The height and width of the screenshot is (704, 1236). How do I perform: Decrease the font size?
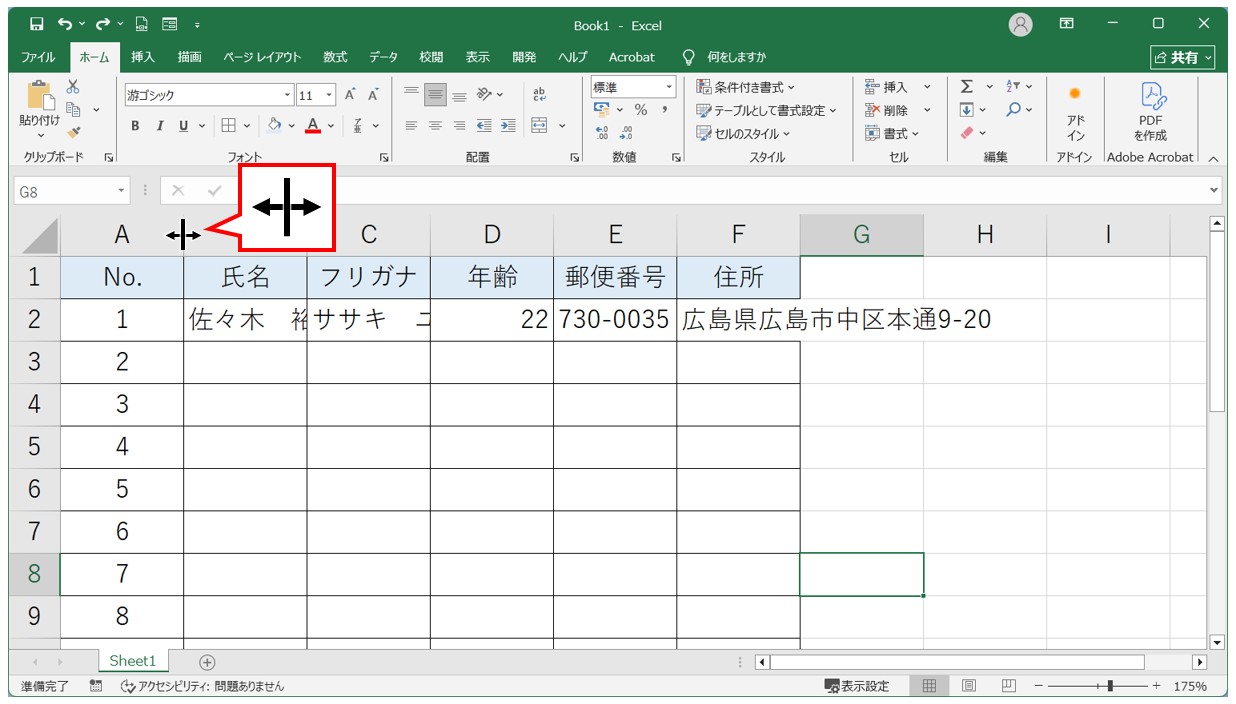coord(374,95)
